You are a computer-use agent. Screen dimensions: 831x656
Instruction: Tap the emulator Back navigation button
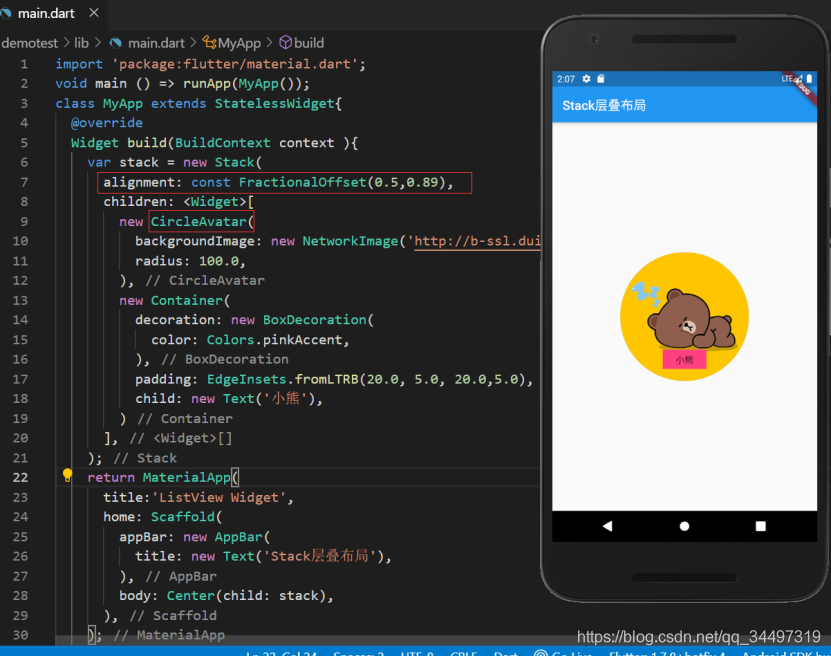coord(607,526)
